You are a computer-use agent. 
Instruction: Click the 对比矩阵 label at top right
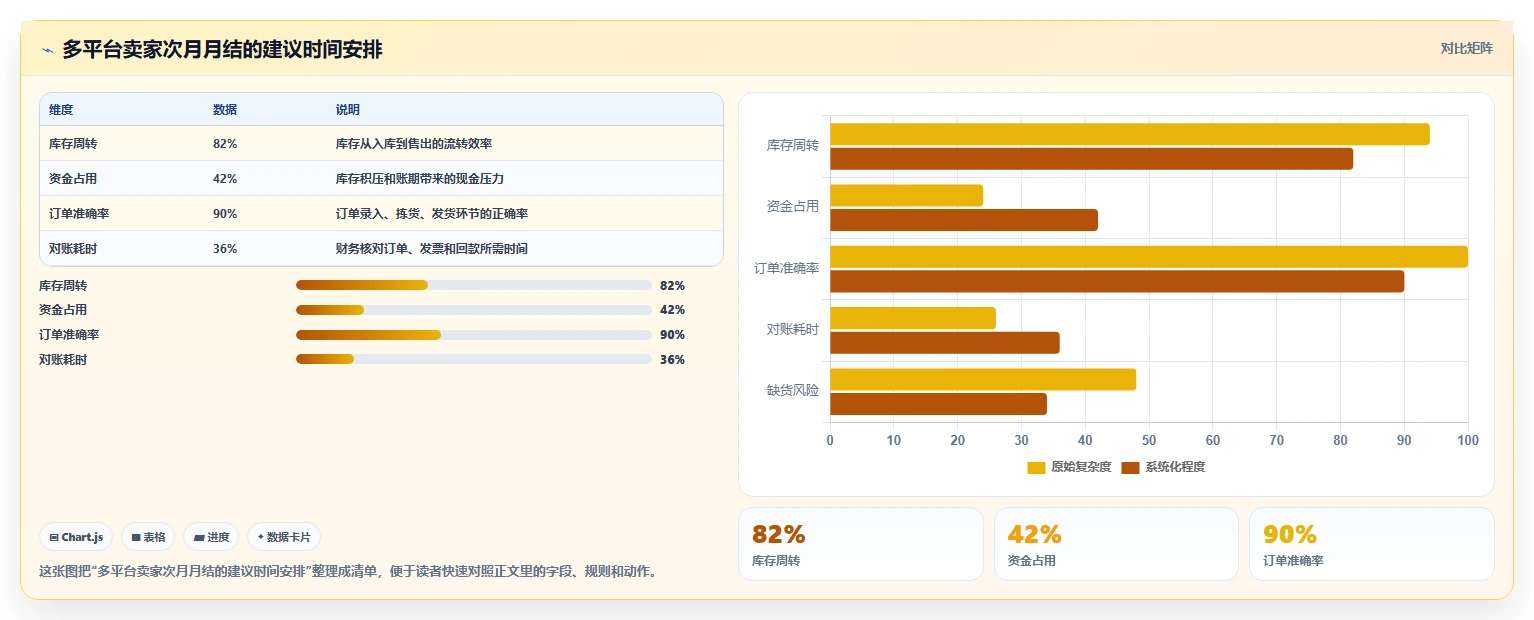pyautogui.click(x=1466, y=48)
